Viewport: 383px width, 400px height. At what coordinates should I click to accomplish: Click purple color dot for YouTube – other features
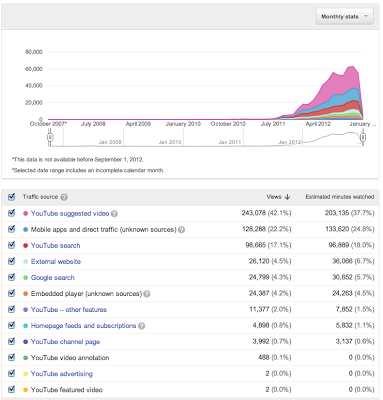pos(25,310)
